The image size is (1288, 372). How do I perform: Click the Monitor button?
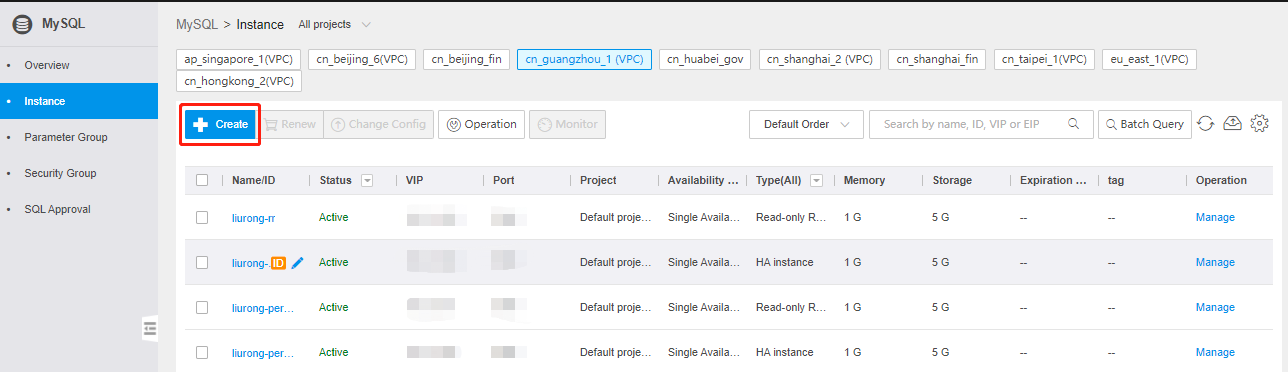567,124
